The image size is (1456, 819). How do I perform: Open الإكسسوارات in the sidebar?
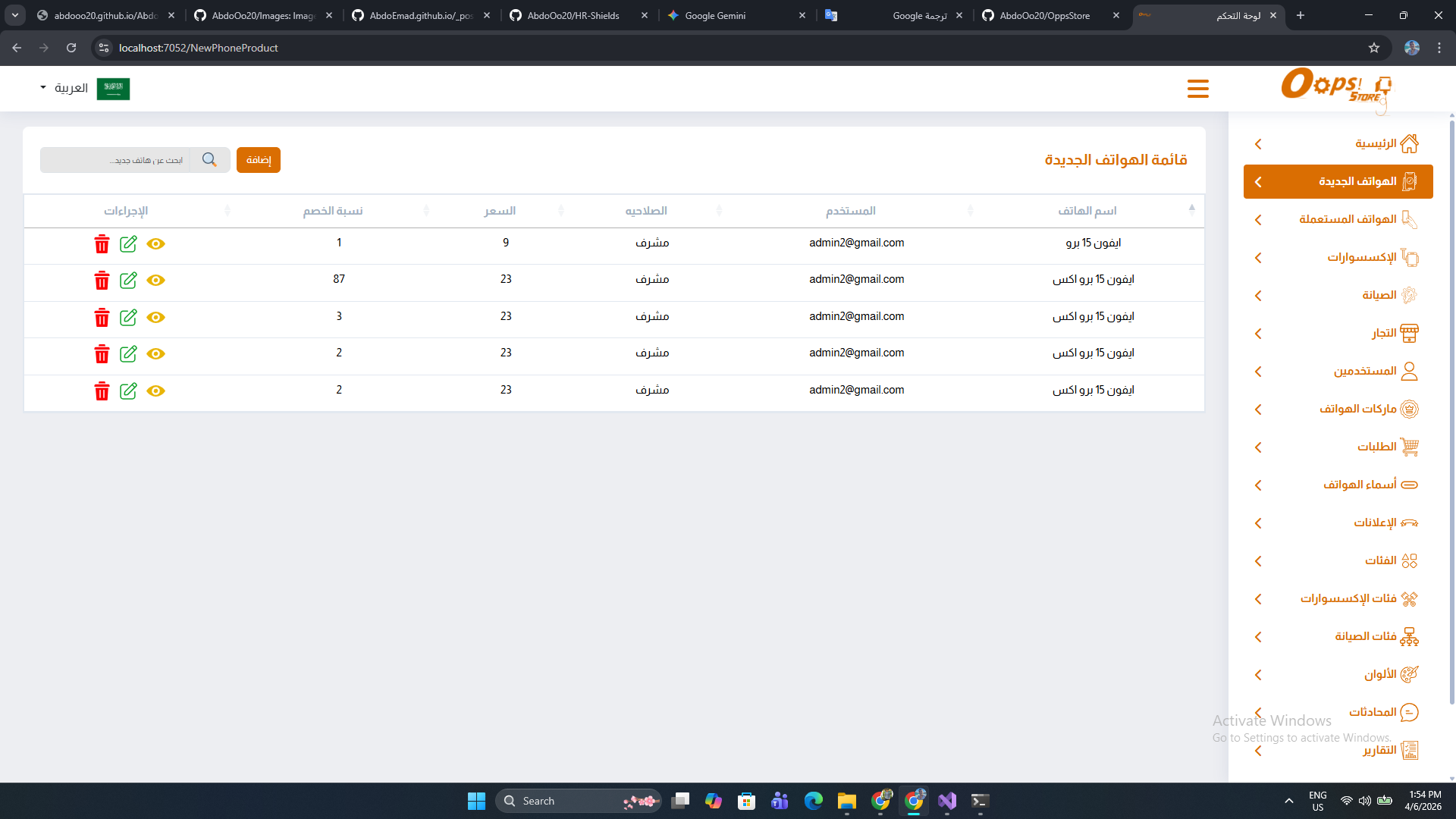click(1361, 257)
